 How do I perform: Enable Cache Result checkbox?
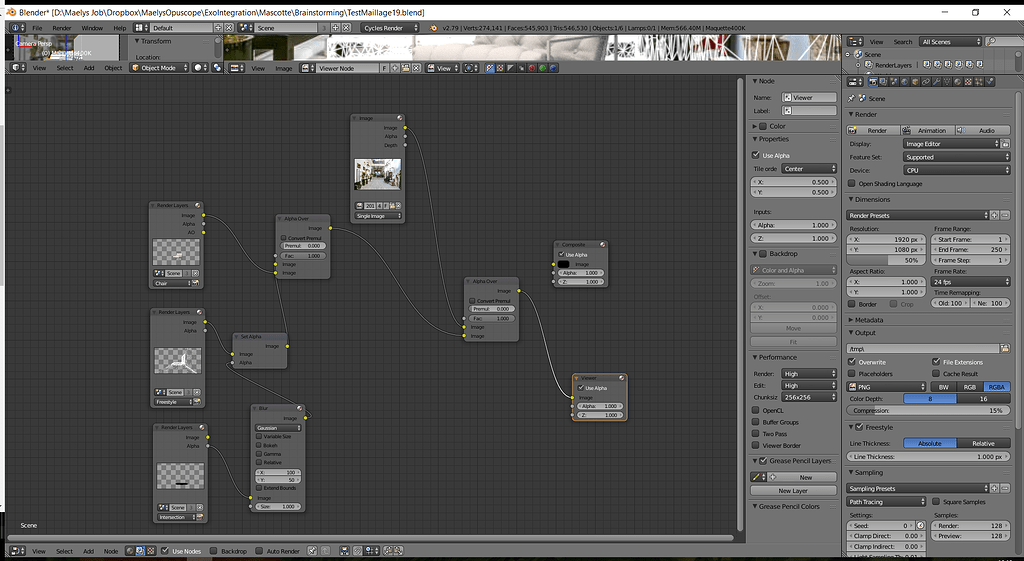point(936,374)
